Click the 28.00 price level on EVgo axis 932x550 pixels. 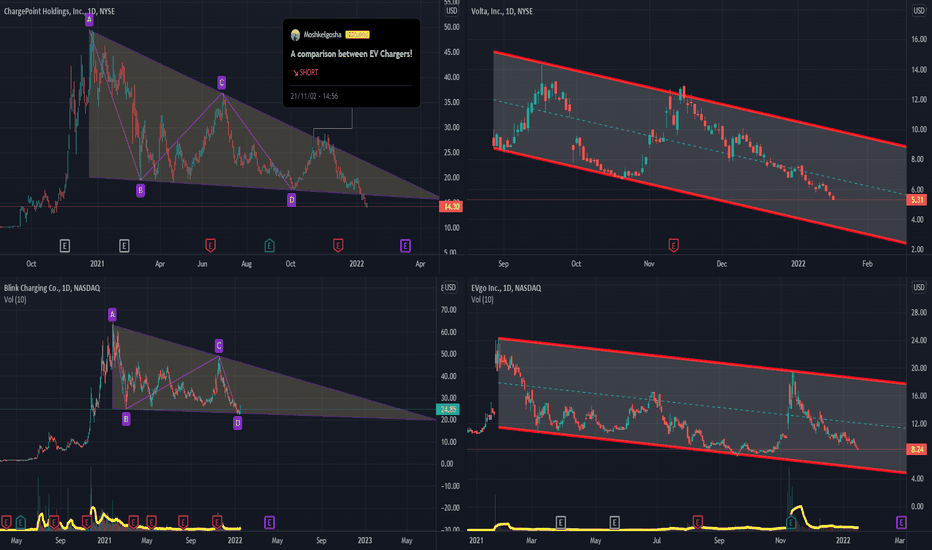pos(919,312)
